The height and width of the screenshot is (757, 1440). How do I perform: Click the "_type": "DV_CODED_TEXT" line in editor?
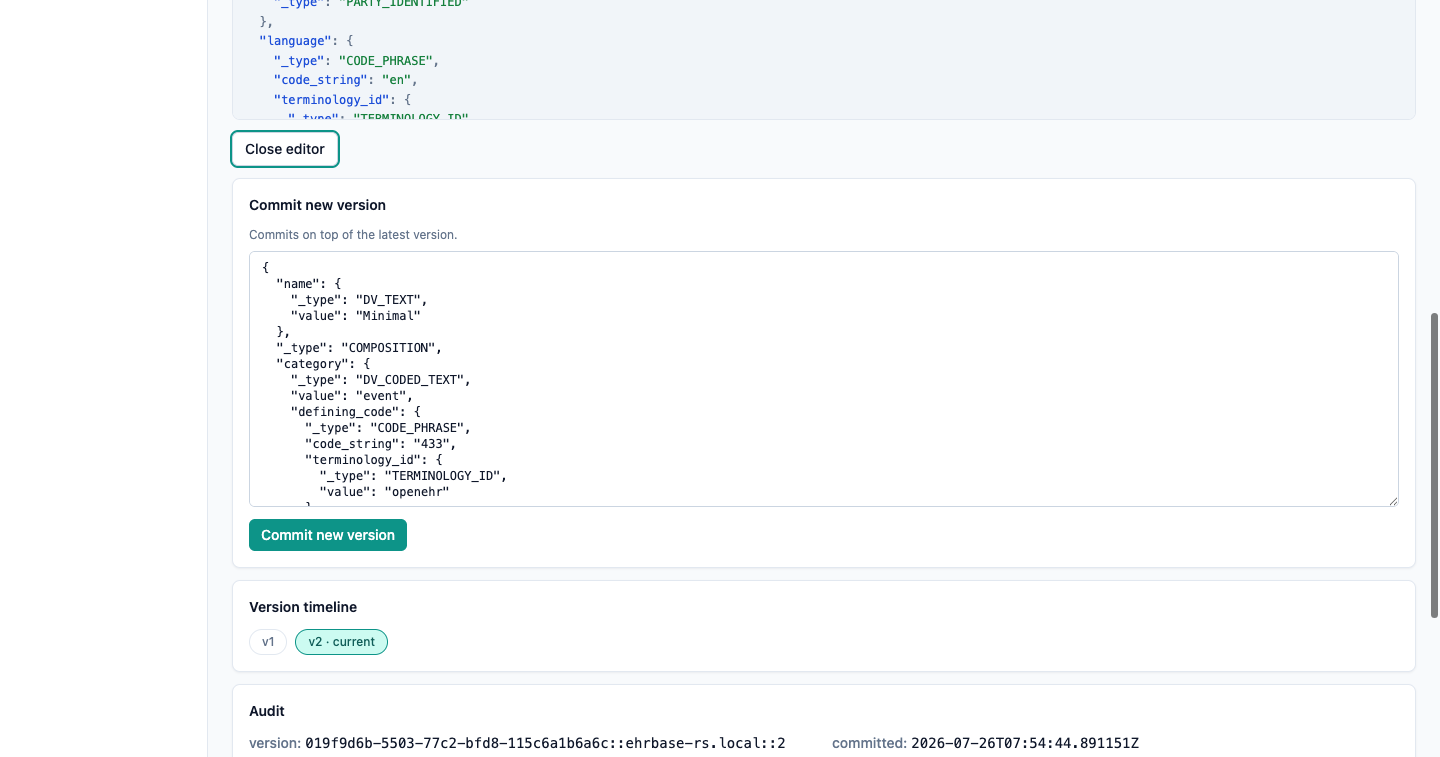(x=380, y=380)
